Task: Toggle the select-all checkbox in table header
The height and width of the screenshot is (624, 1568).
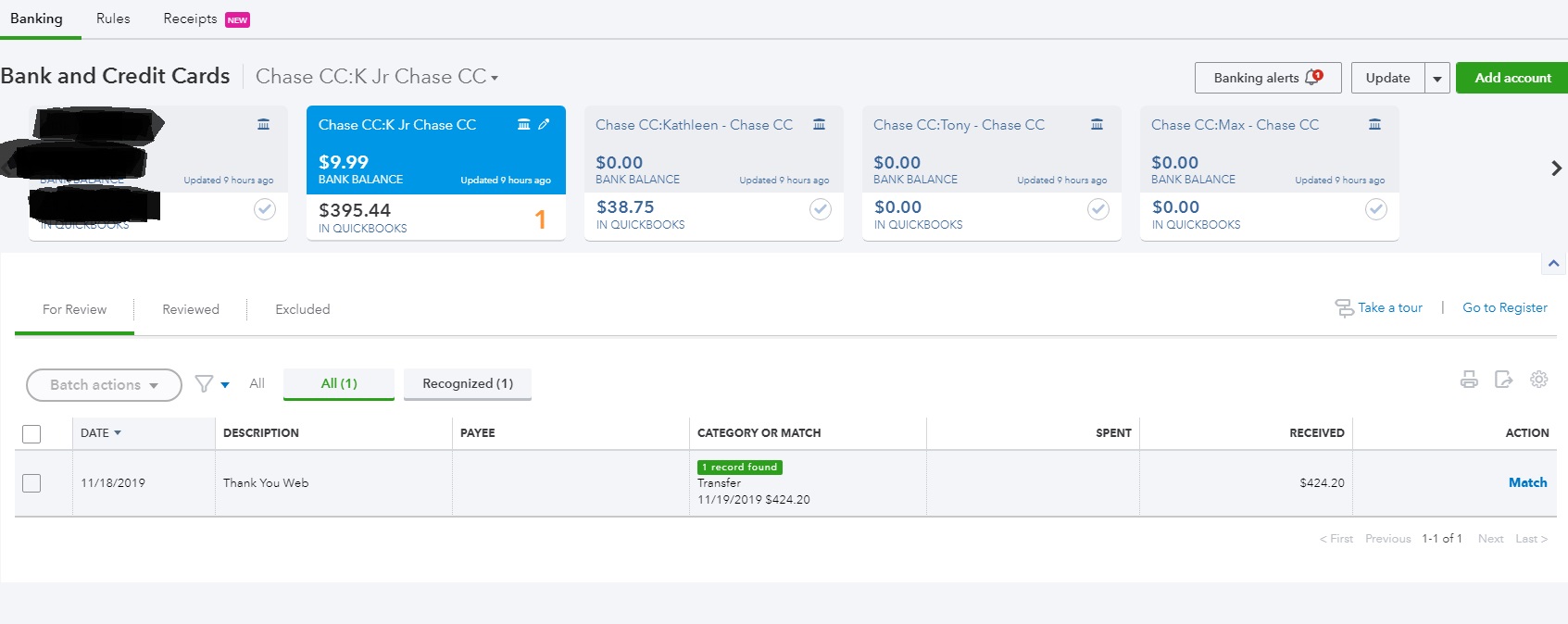Action: [31, 433]
